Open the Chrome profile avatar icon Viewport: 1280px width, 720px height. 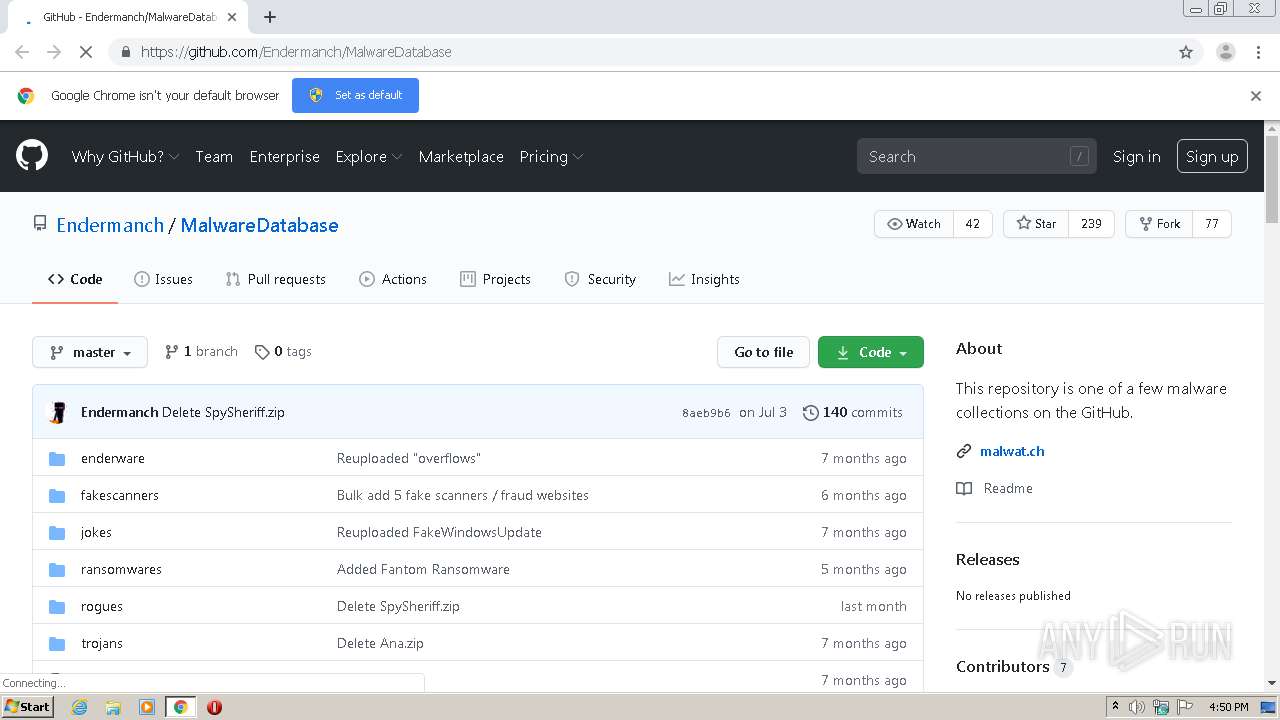[1225, 52]
